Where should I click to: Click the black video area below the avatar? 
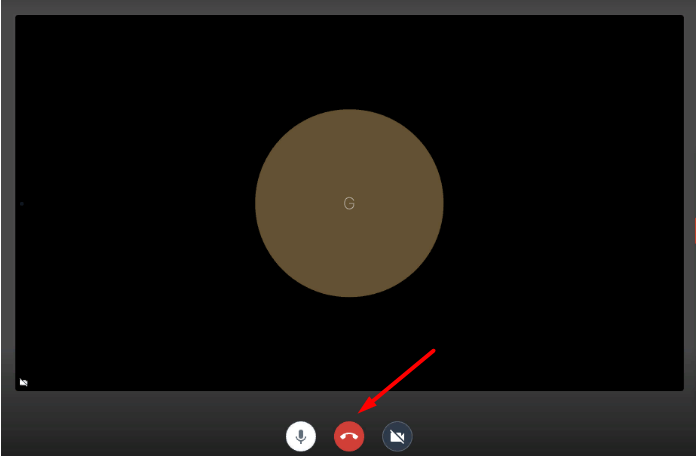[349, 345]
